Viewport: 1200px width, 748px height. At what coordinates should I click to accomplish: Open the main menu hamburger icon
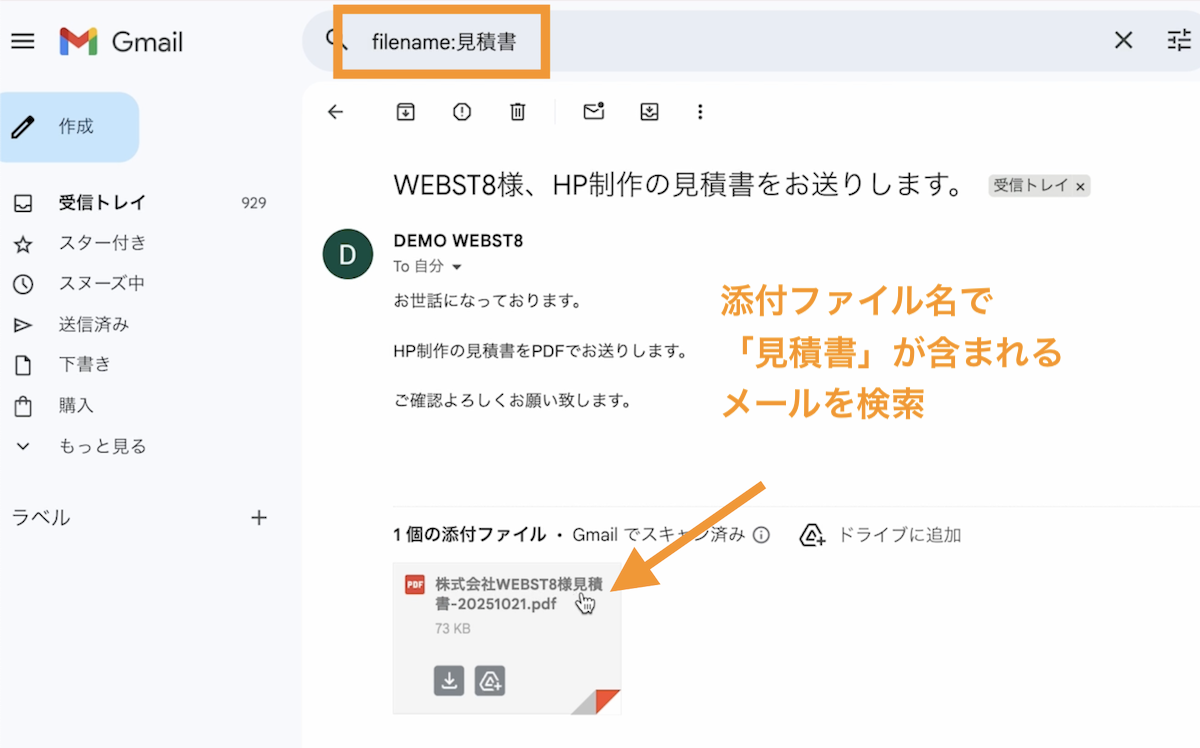[22, 41]
